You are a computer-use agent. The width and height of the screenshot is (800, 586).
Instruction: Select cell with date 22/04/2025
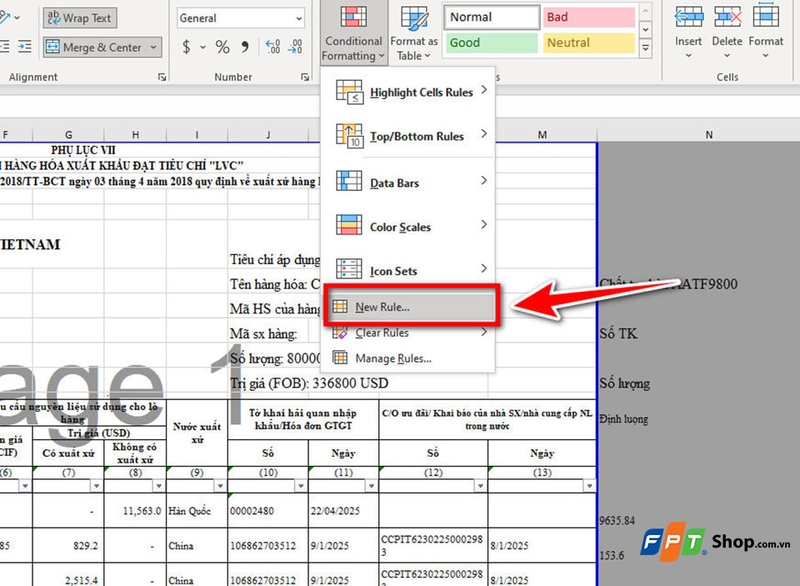(x=343, y=511)
